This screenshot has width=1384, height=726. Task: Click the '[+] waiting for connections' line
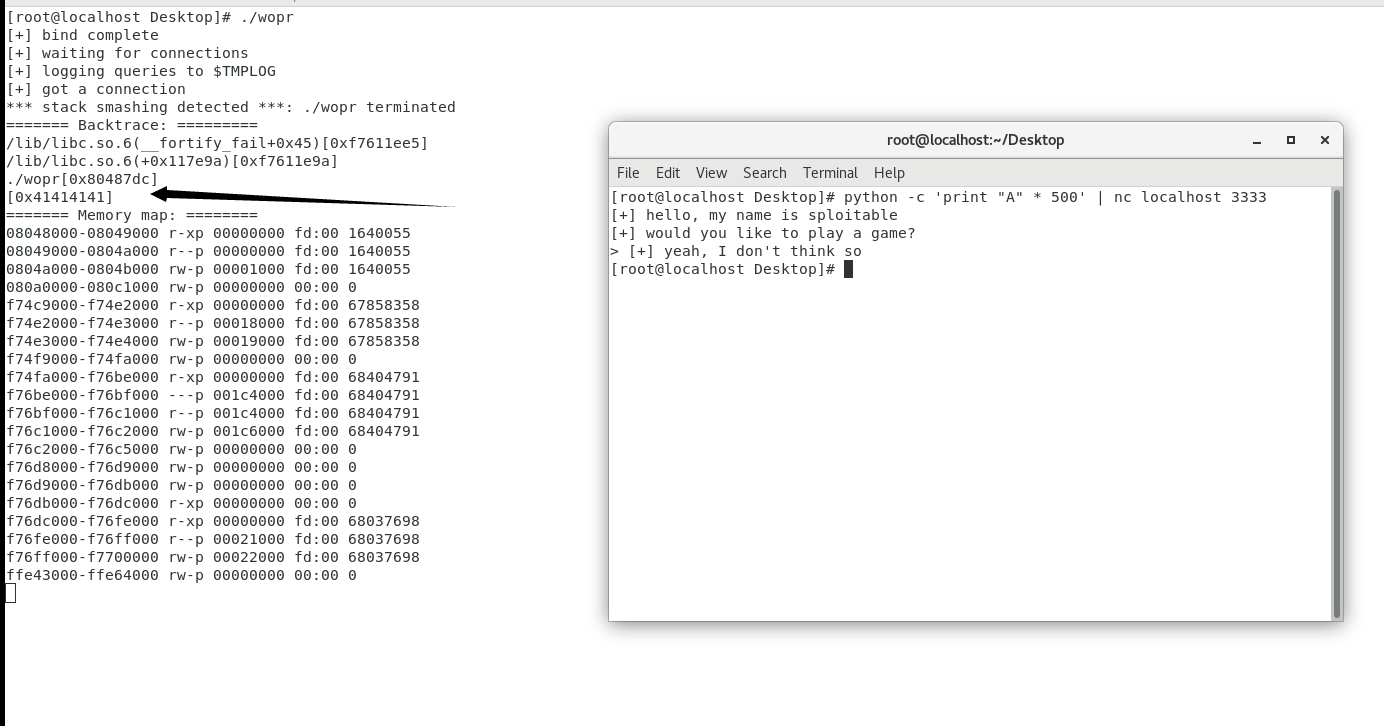click(x=127, y=53)
